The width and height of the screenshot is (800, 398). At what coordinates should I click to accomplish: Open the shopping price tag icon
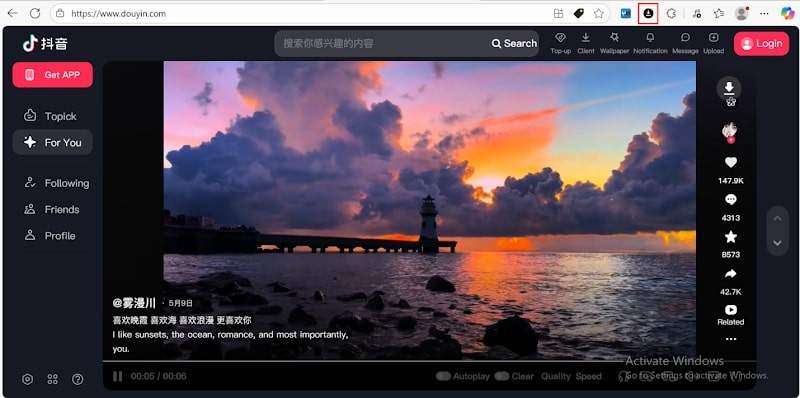click(x=579, y=14)
